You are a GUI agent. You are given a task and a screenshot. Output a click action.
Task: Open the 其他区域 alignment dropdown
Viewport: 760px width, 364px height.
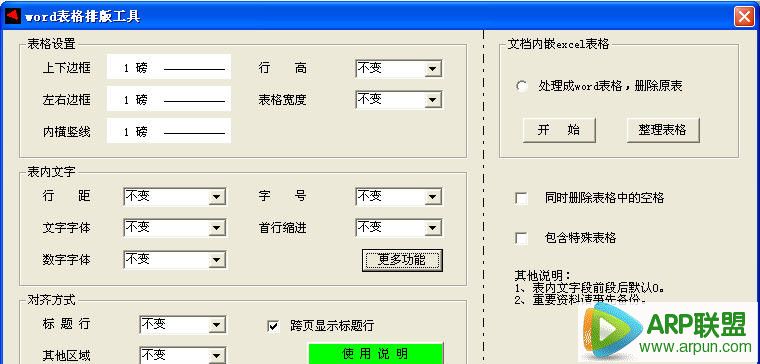[217, 356]
